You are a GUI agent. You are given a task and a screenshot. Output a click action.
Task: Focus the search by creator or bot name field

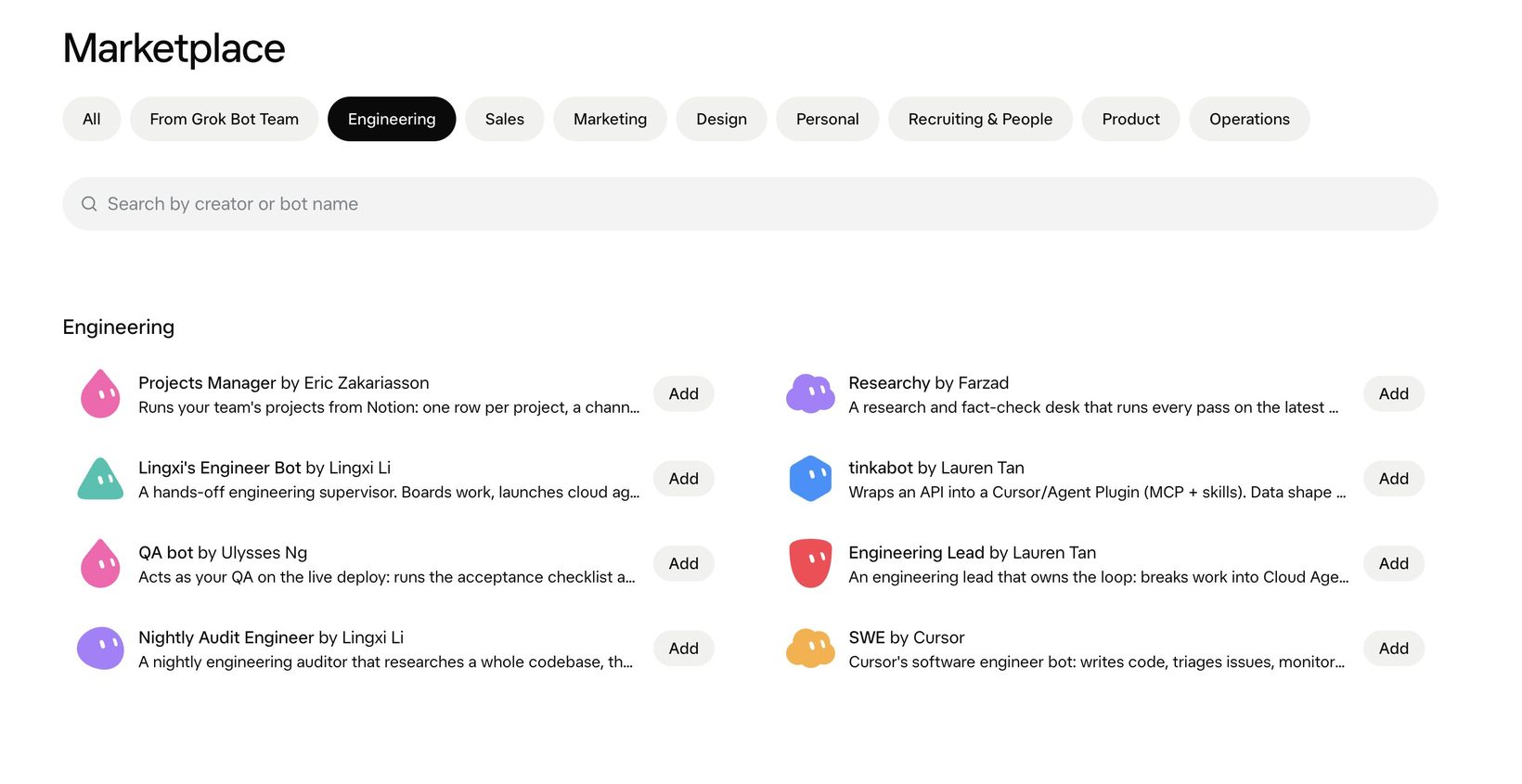750,204
